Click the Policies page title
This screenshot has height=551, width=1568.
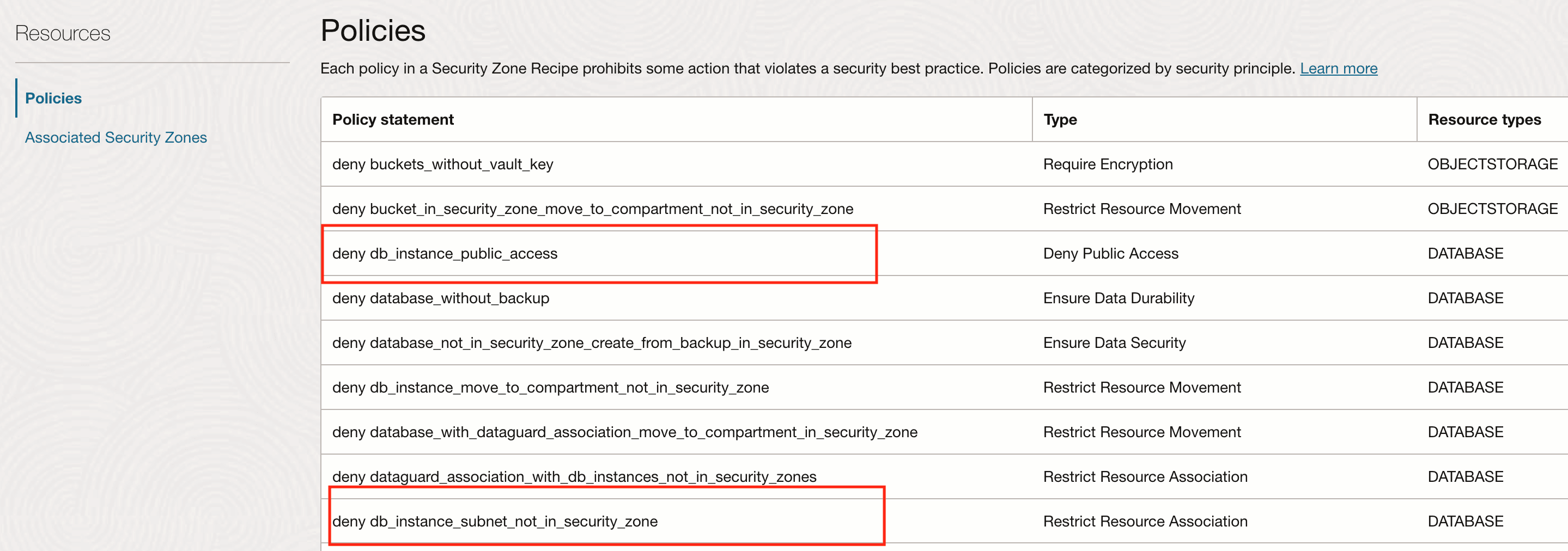tap(373, 30)
